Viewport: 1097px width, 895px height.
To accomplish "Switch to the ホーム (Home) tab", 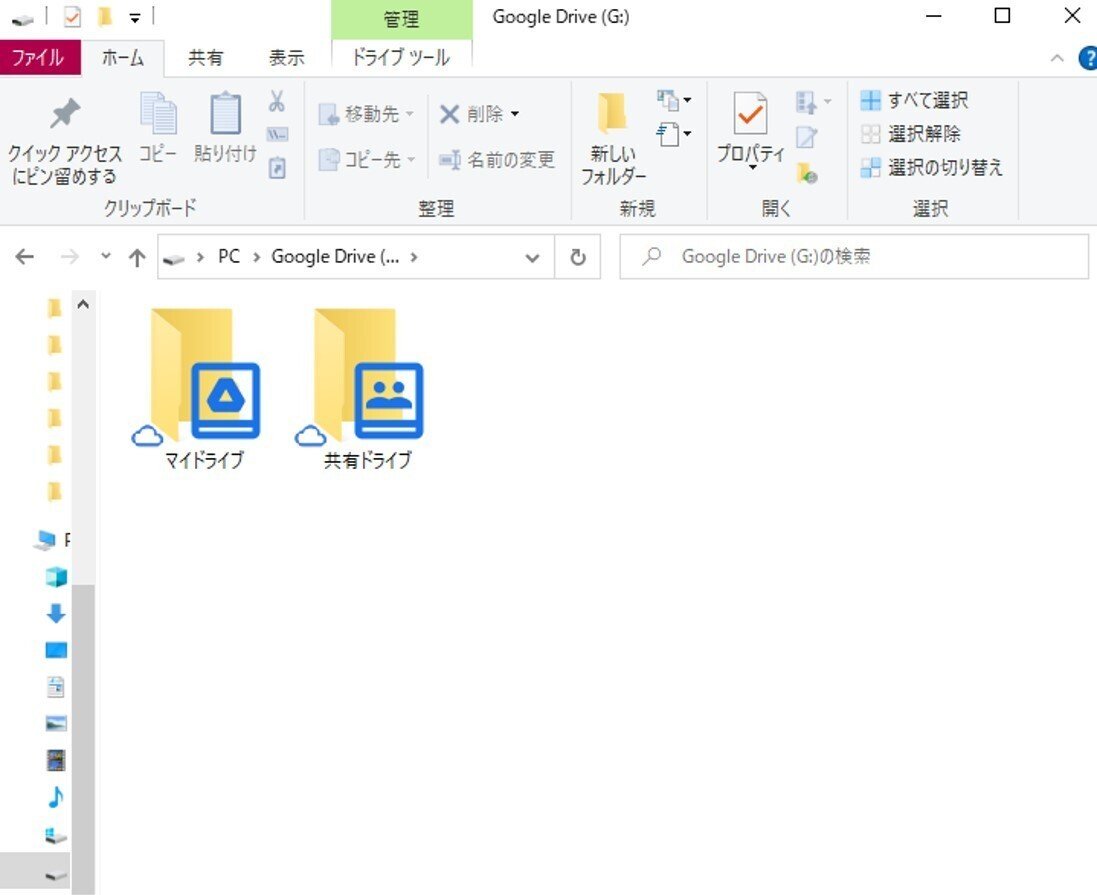I will [123, 58].
